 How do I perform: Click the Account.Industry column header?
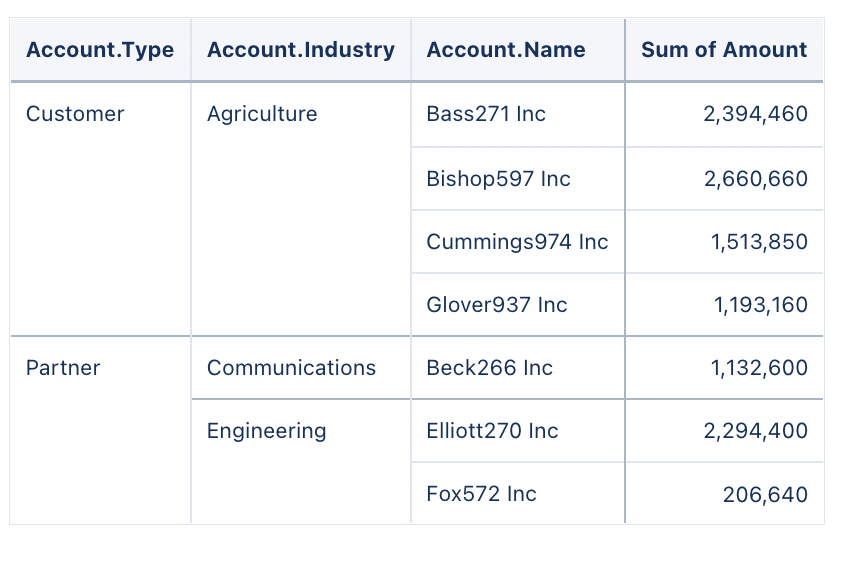301,50
